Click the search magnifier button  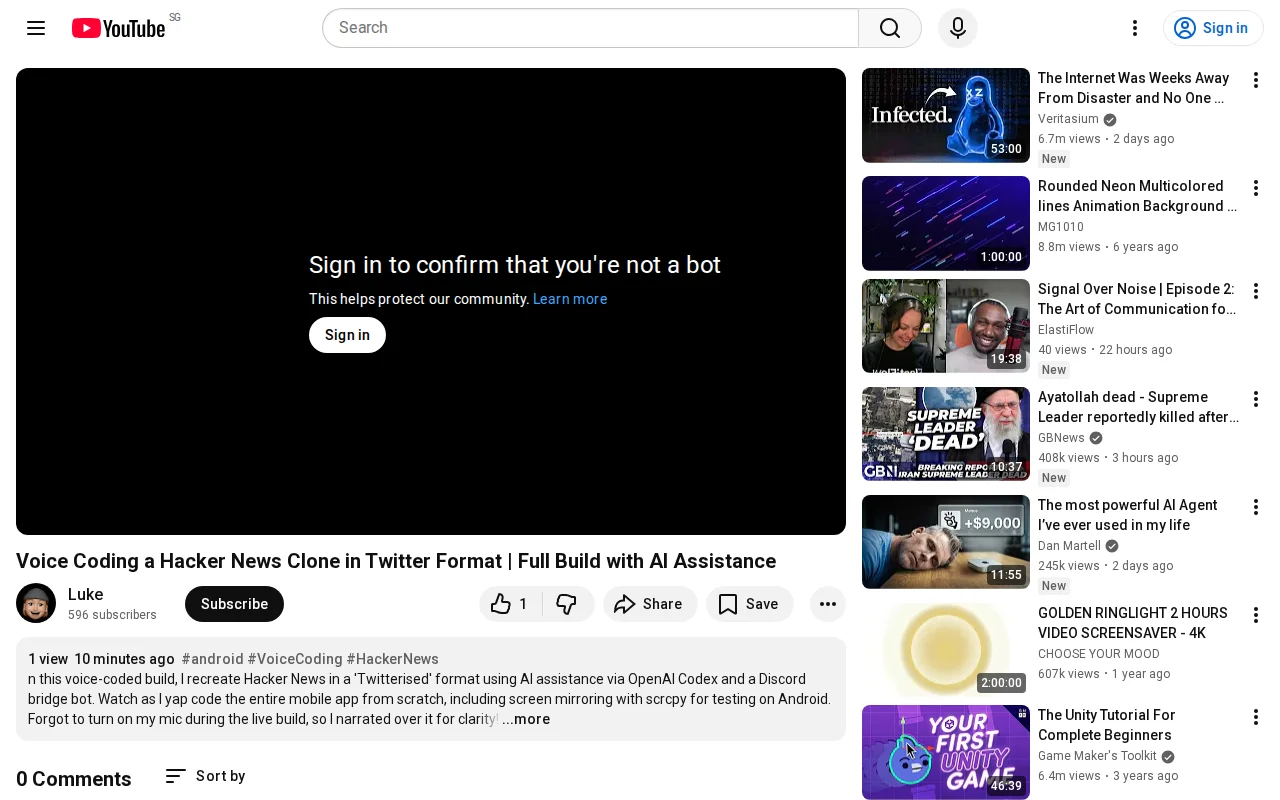click(890, 28)
